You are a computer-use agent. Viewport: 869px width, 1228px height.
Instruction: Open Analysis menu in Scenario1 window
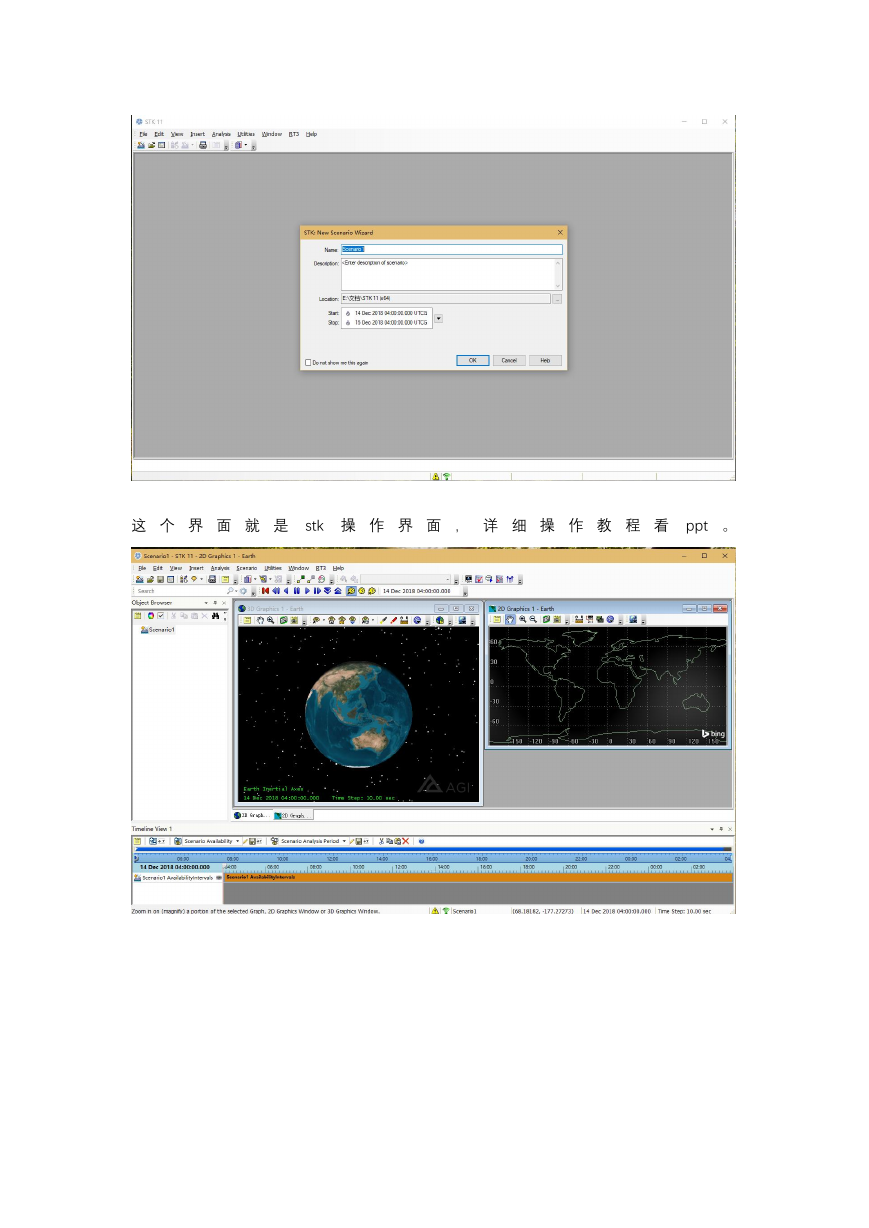(220, 567)
